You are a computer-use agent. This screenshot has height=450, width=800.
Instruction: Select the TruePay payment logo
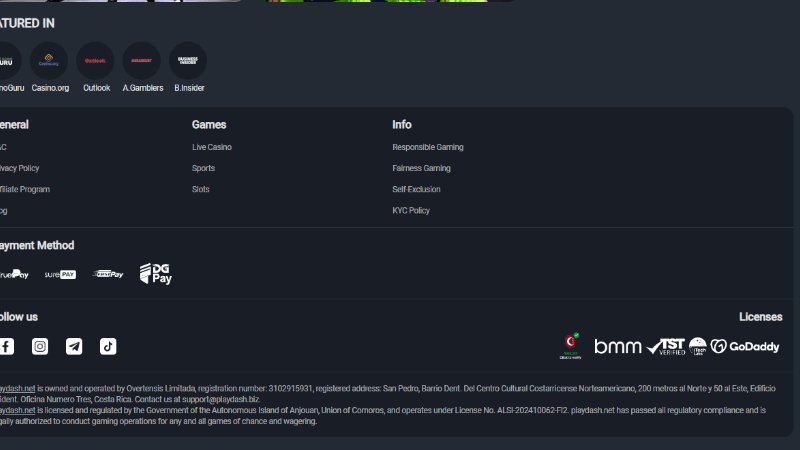pos(14,274)
